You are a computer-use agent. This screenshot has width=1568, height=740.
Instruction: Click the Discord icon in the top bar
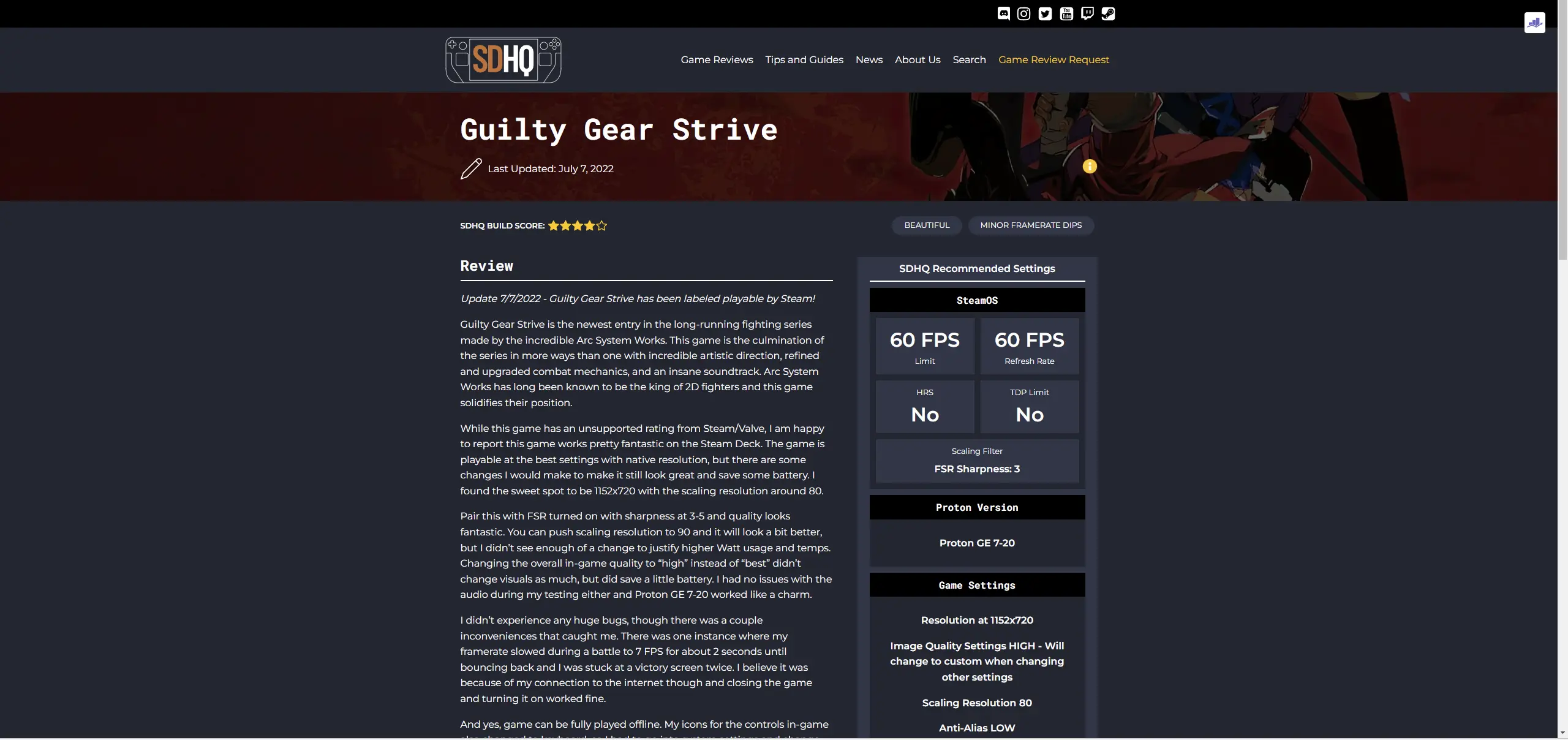(x=1004, y=13)
